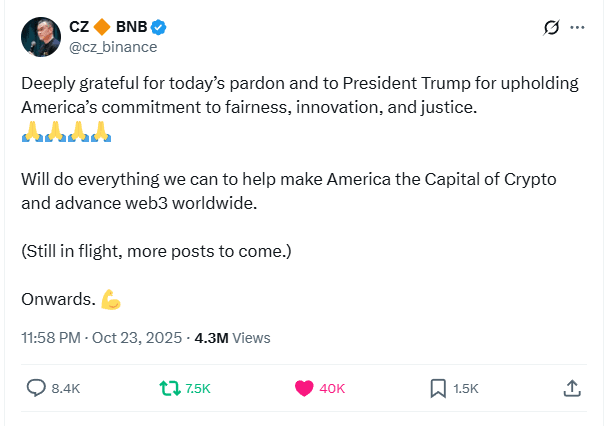Click the 11:58 PM Oct 23, 2025 timestamp
This screenshot has height=426, width=609.
pyautogui.click(x=100, y=338)
